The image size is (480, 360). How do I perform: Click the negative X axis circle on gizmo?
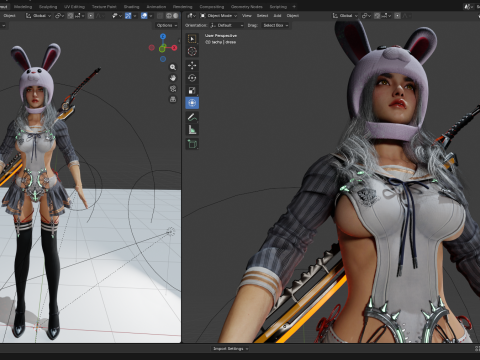pos(151,48)
